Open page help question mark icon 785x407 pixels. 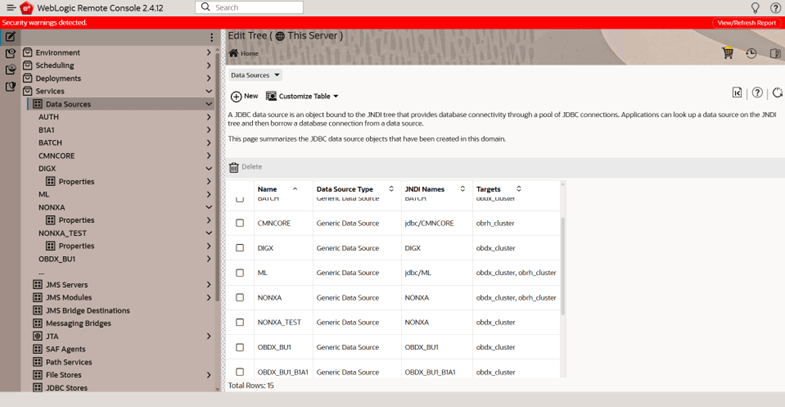point(757,93)
